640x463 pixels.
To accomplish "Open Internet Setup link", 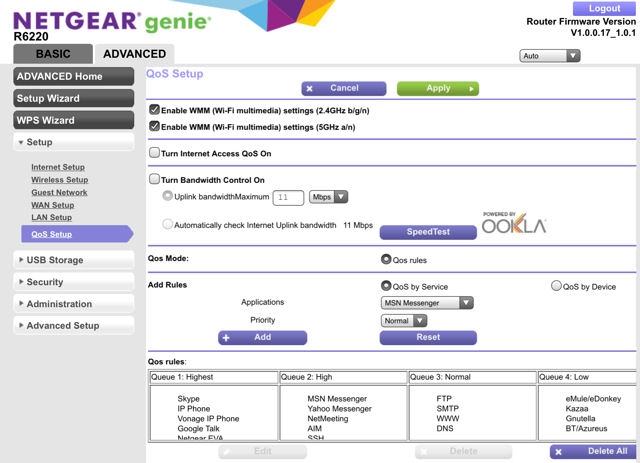I will point(58,167).
